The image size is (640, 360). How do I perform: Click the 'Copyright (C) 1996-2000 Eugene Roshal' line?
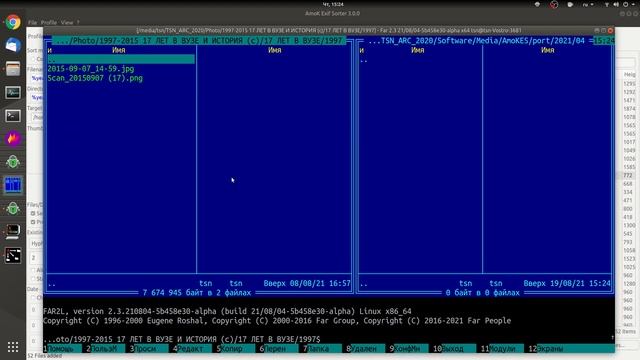click(277, 320)
